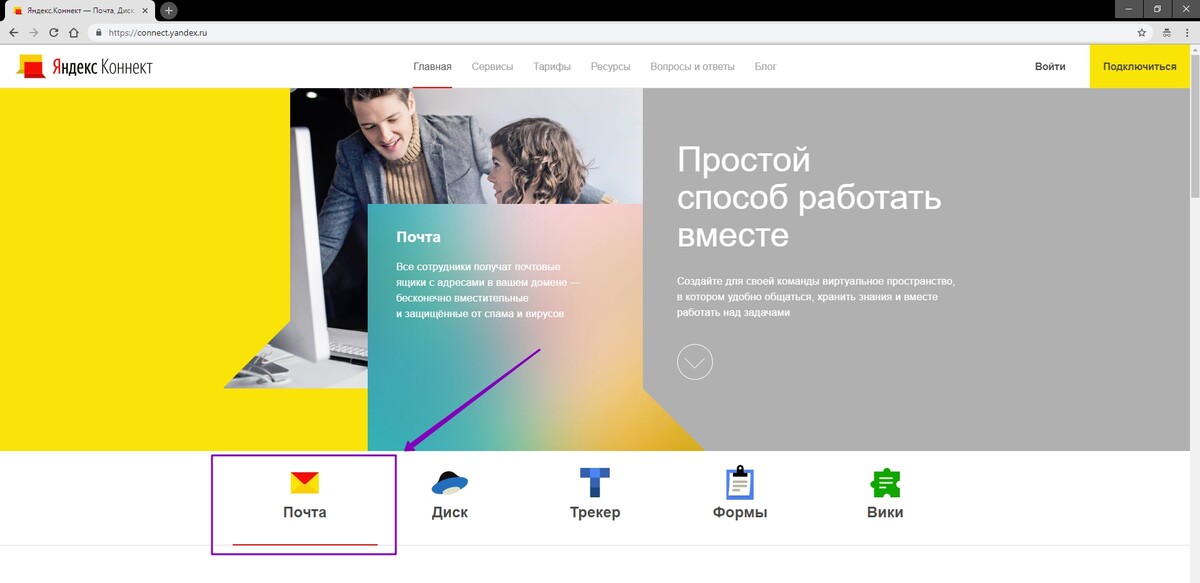Click the round down-arrow button in hero
This screenshot has width=1200, height=583.
tap(695, 361)
